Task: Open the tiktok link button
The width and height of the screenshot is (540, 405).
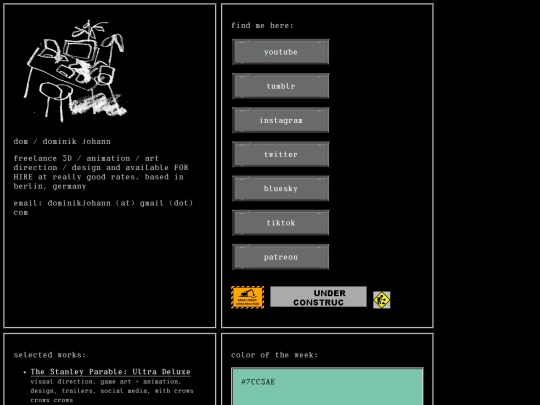Action: pyautogui.click(x=281, y=223)
